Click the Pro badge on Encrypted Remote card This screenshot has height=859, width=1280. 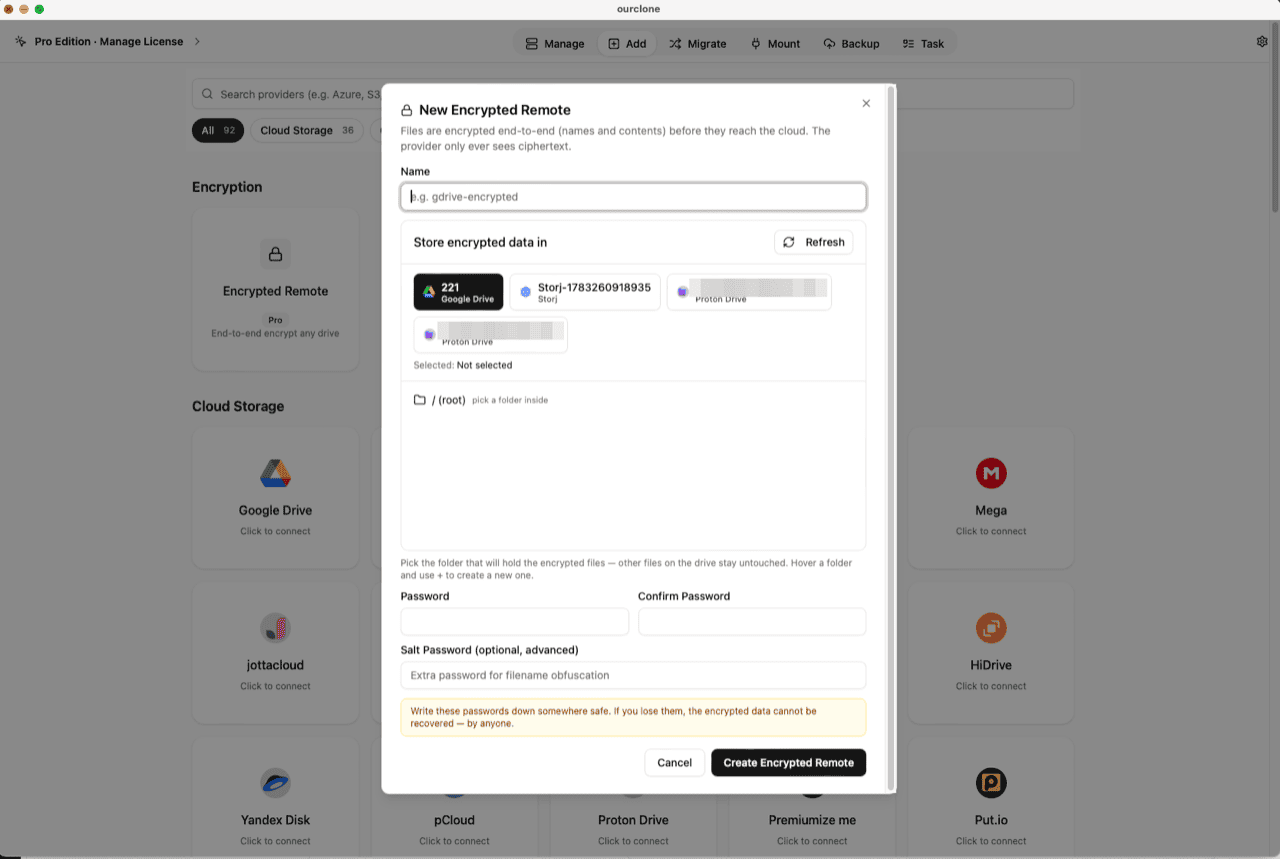(x=276, y=321)
